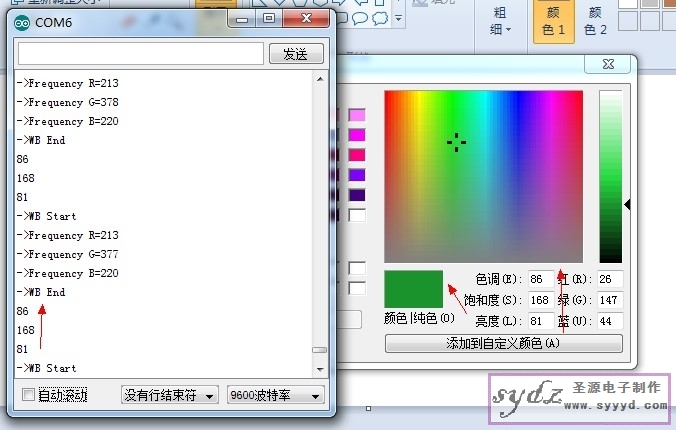676x430 pixels.
Task: Click the green luminance gradient bar
Action: pyautogui.click(x=610, y=176)
